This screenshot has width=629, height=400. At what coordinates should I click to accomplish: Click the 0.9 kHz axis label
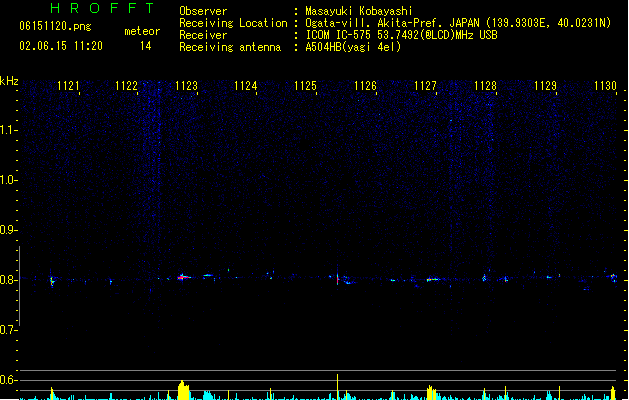click(8, 230)
